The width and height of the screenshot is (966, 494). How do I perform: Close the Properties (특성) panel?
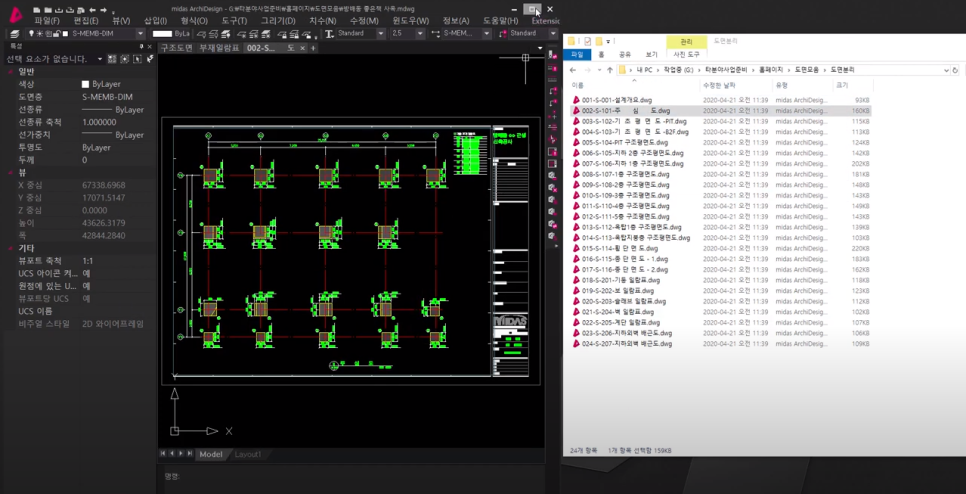point(150,47)
